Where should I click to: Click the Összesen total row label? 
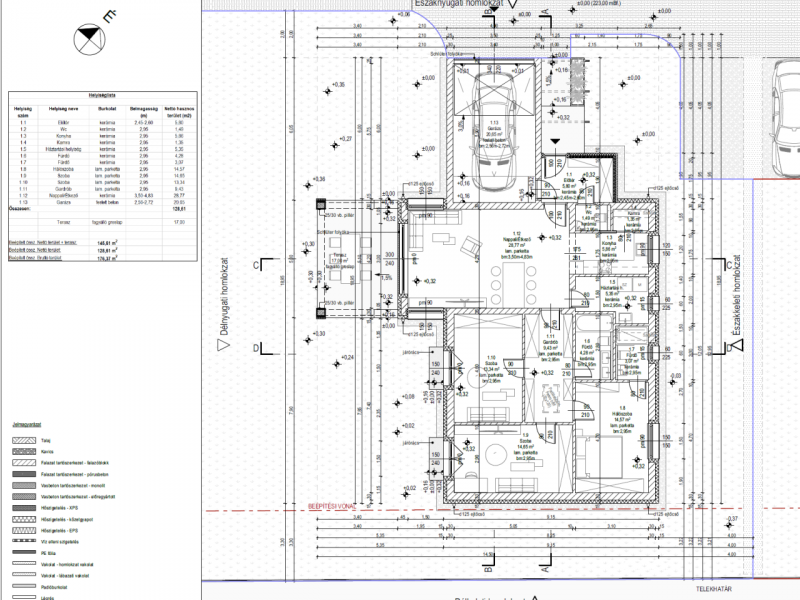click(19, 209)
